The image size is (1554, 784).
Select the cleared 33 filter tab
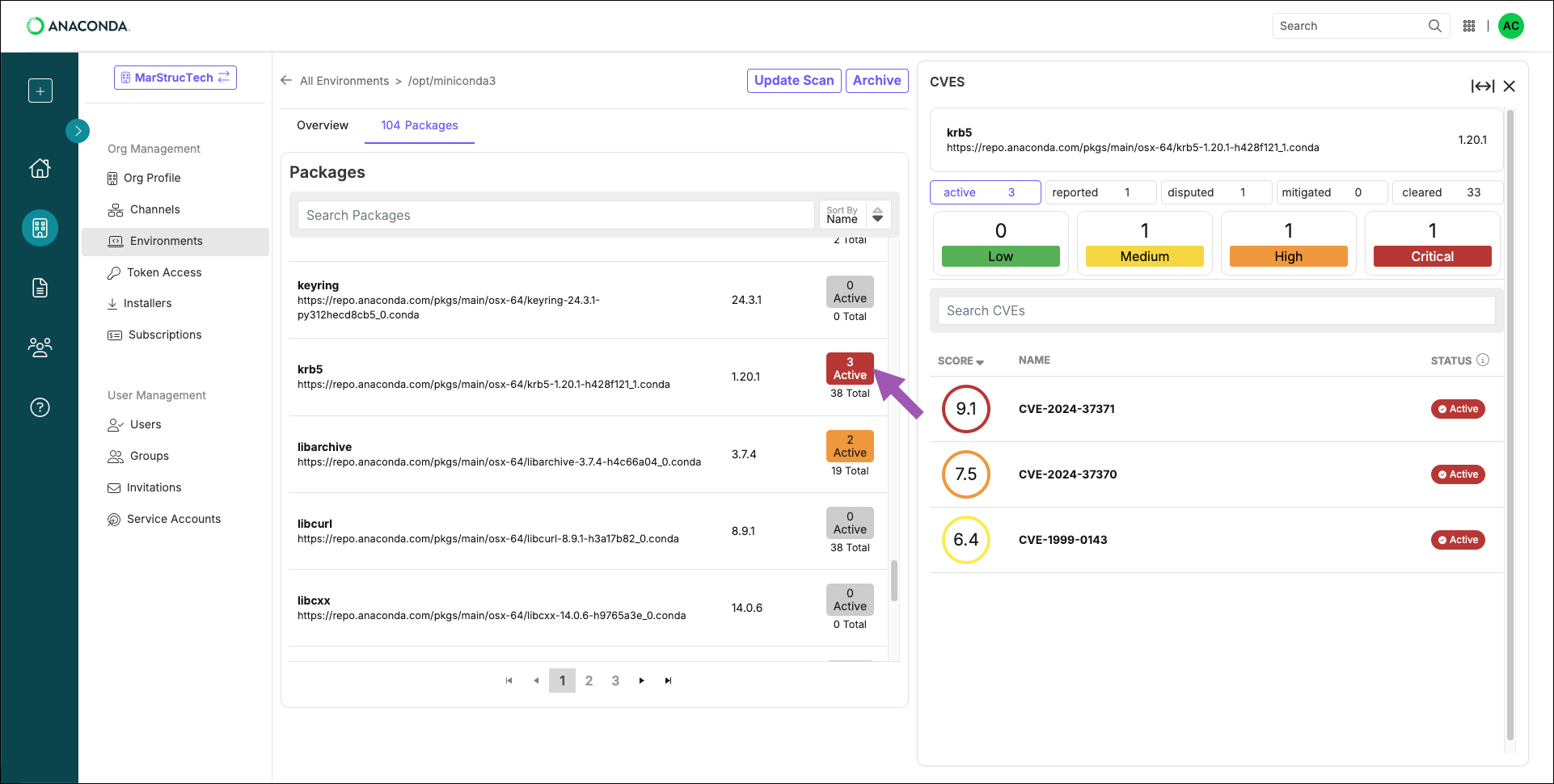(x=1446, y=192)
